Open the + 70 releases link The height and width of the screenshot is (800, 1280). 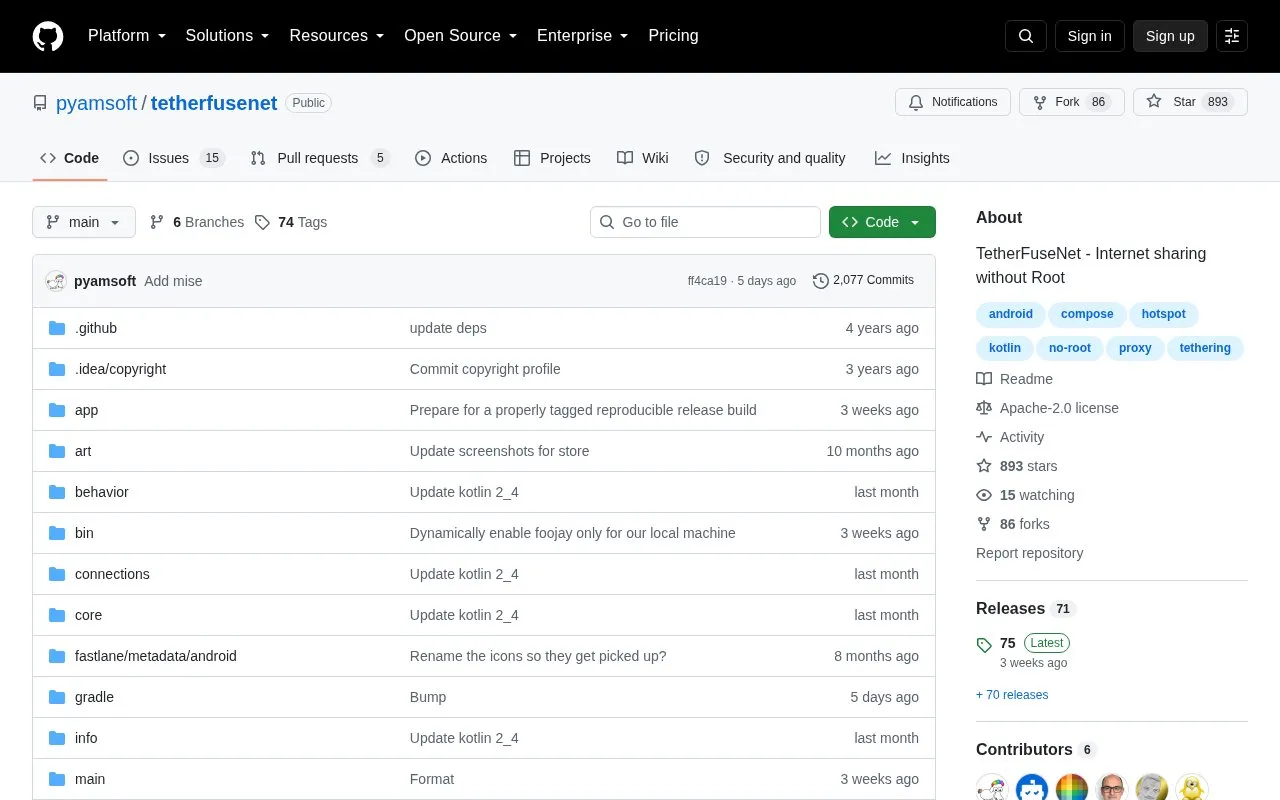1012,695
